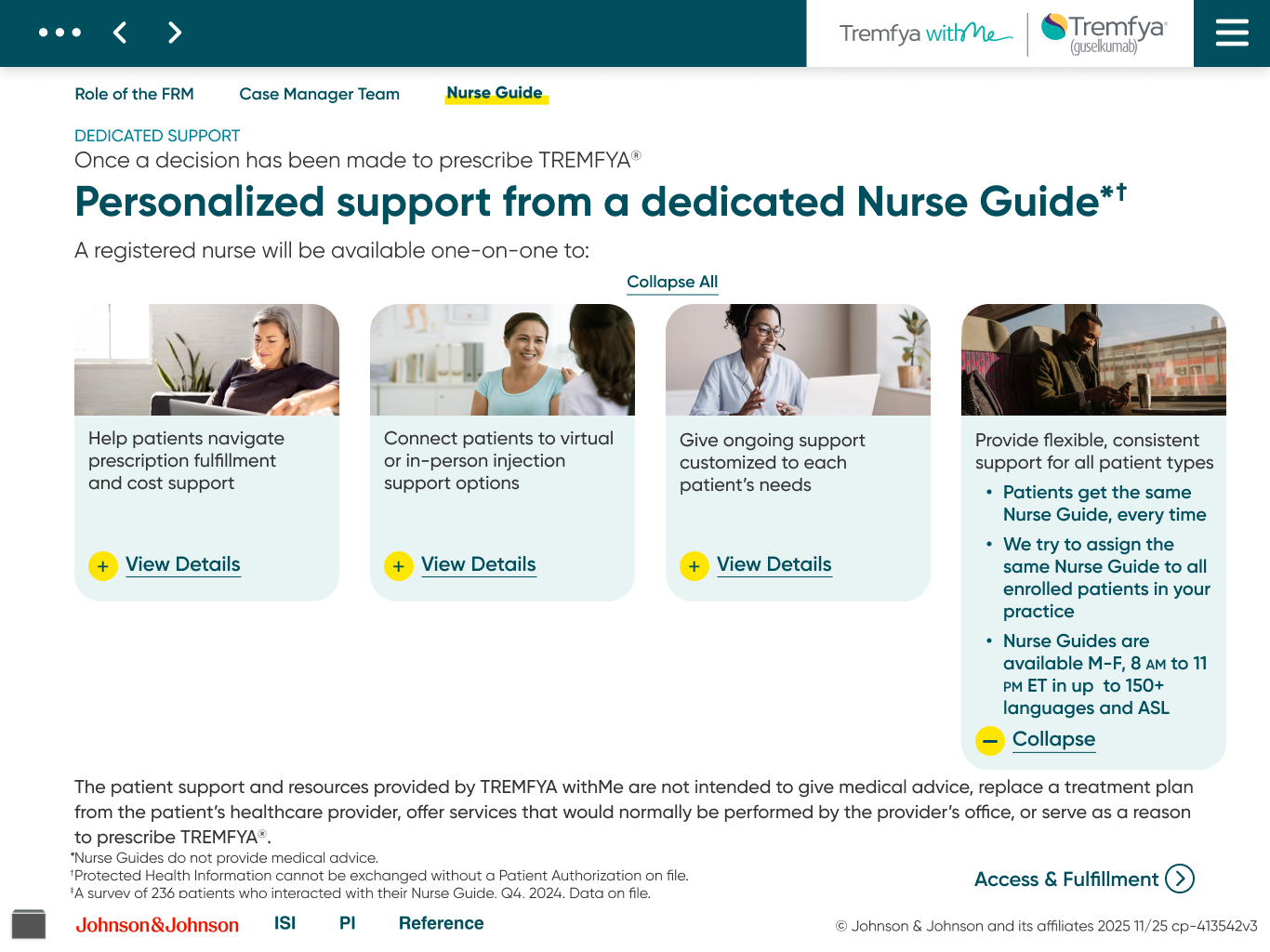The height and width of the screenshot is (952, 1270).
Task: Click bullet 'Nurse Guides are available M-F'
Action: 1105,674
